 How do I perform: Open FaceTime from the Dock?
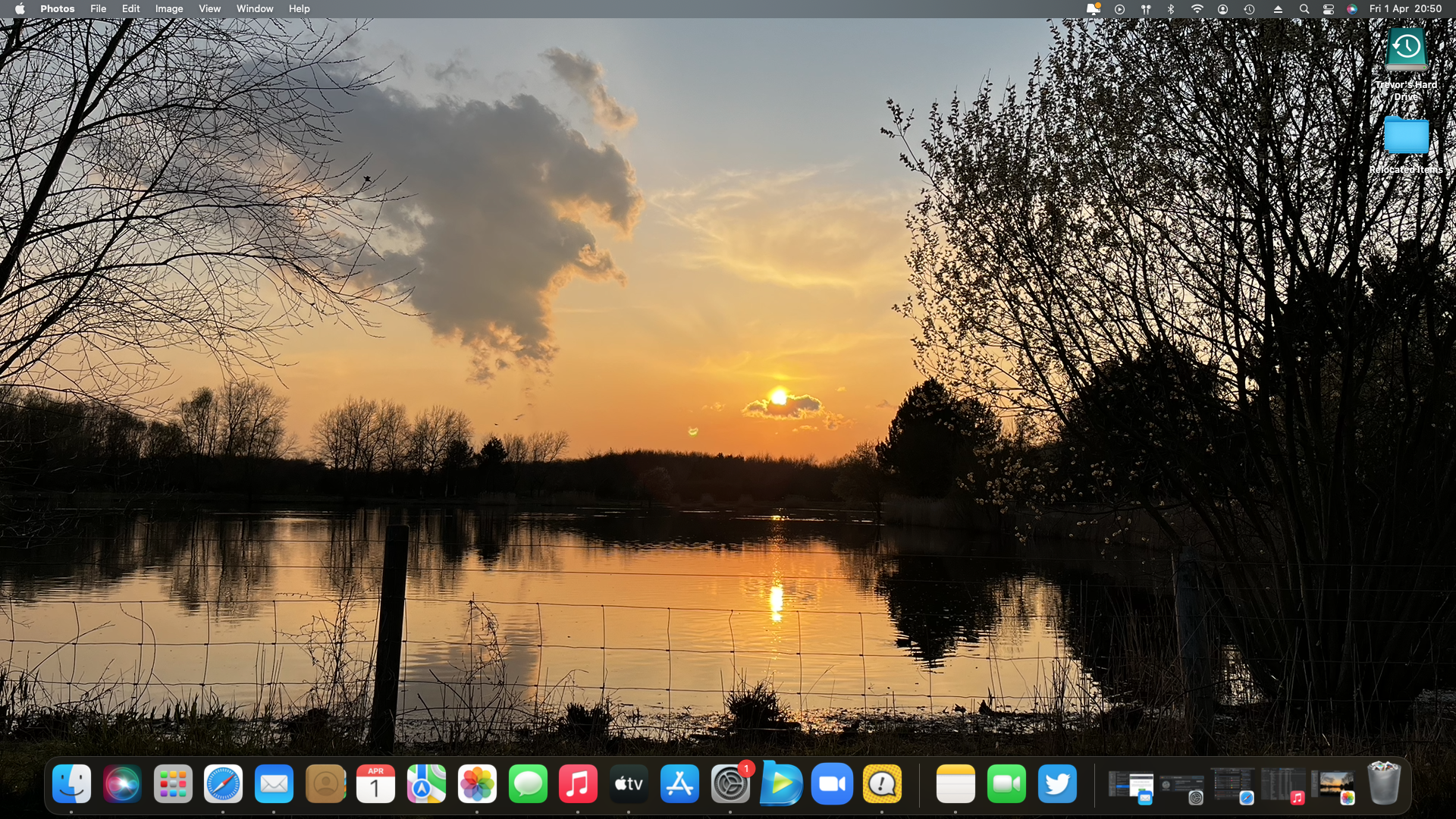(1006, 784)
